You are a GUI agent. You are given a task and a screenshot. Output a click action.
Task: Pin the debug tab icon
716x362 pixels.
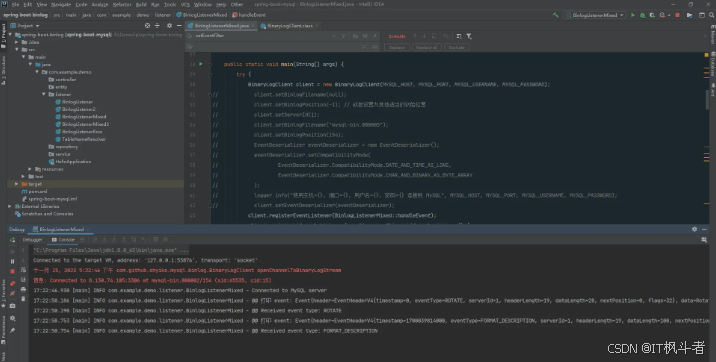point(12,330)
